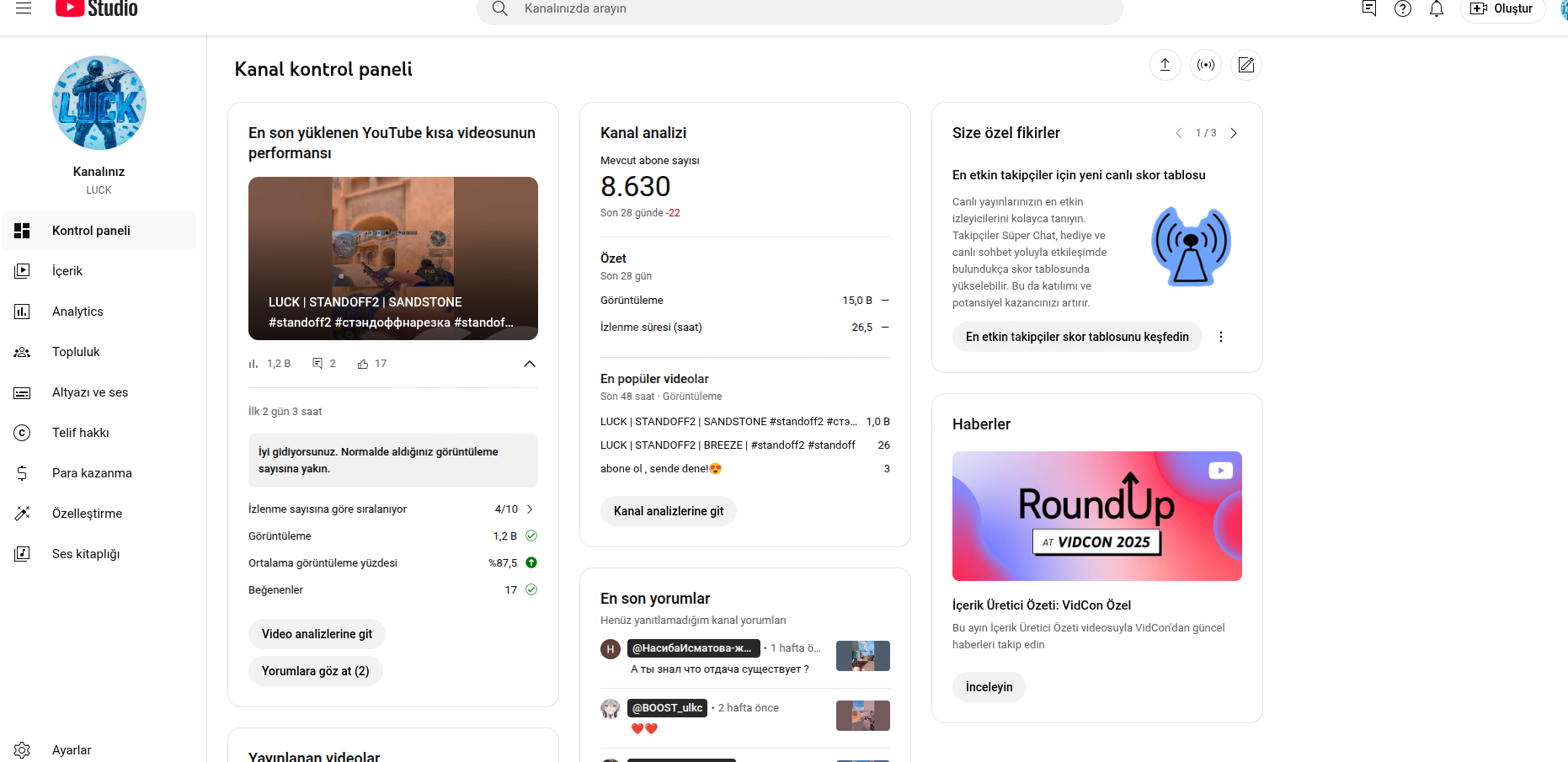The height and width of the screenshot is (762, 1568).
Task: Open Altyazı ve ses section
Action: point(99,392)
